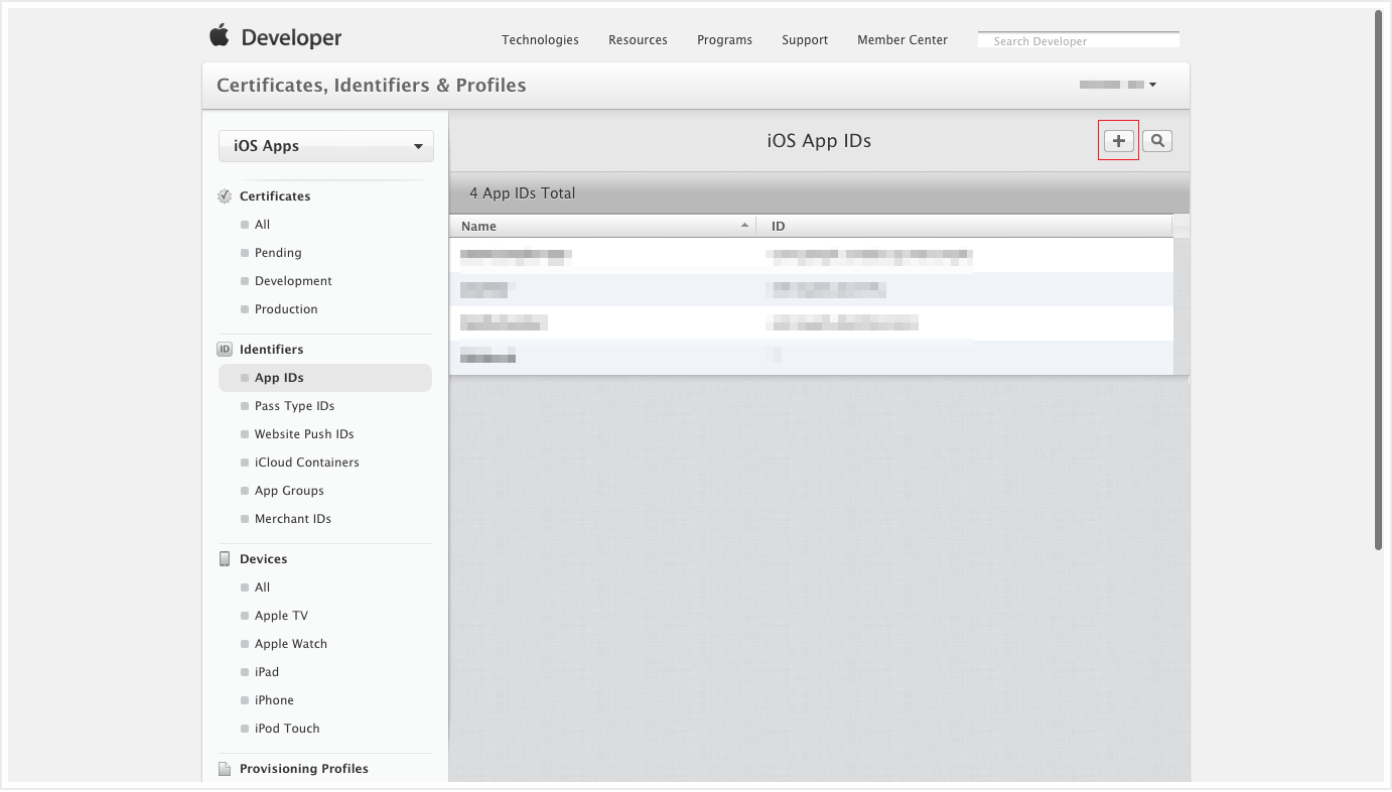Show Pending certificates
The image size is (1392, 792).
[278, 253]
